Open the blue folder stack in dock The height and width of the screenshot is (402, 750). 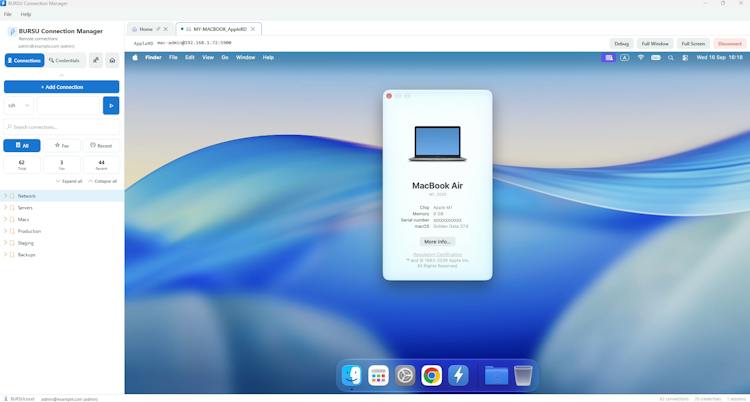[x=496, y=376]
